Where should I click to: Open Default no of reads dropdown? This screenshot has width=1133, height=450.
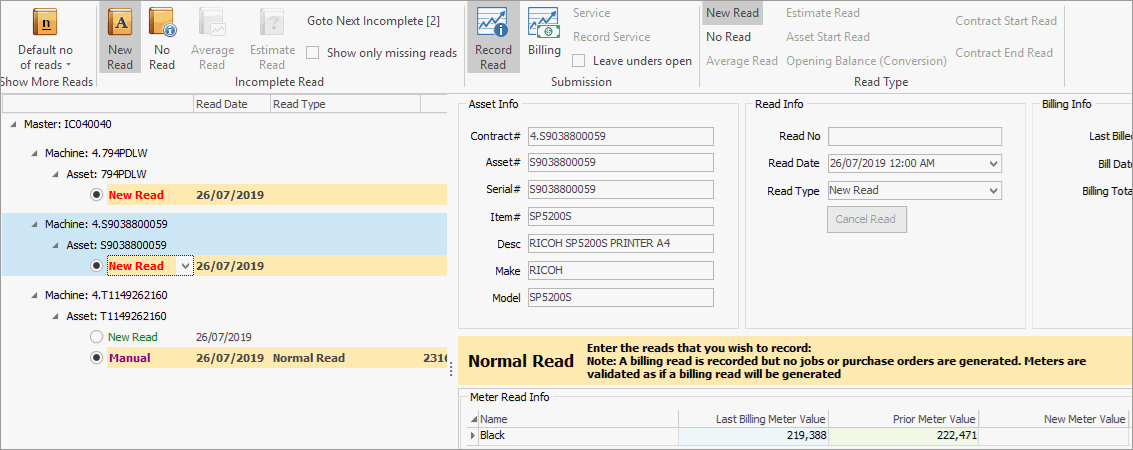tap(46, 39)
